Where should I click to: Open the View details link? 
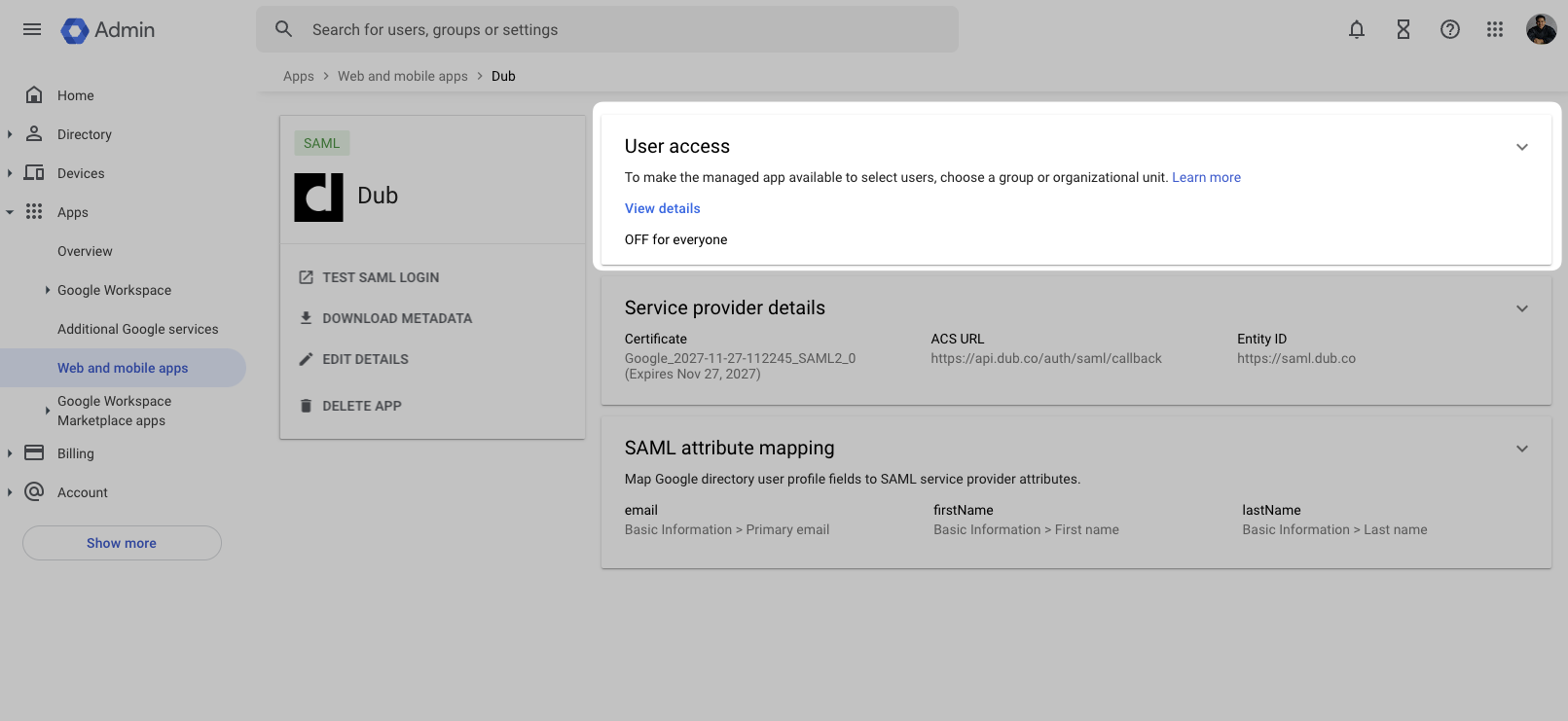[662, 208]
